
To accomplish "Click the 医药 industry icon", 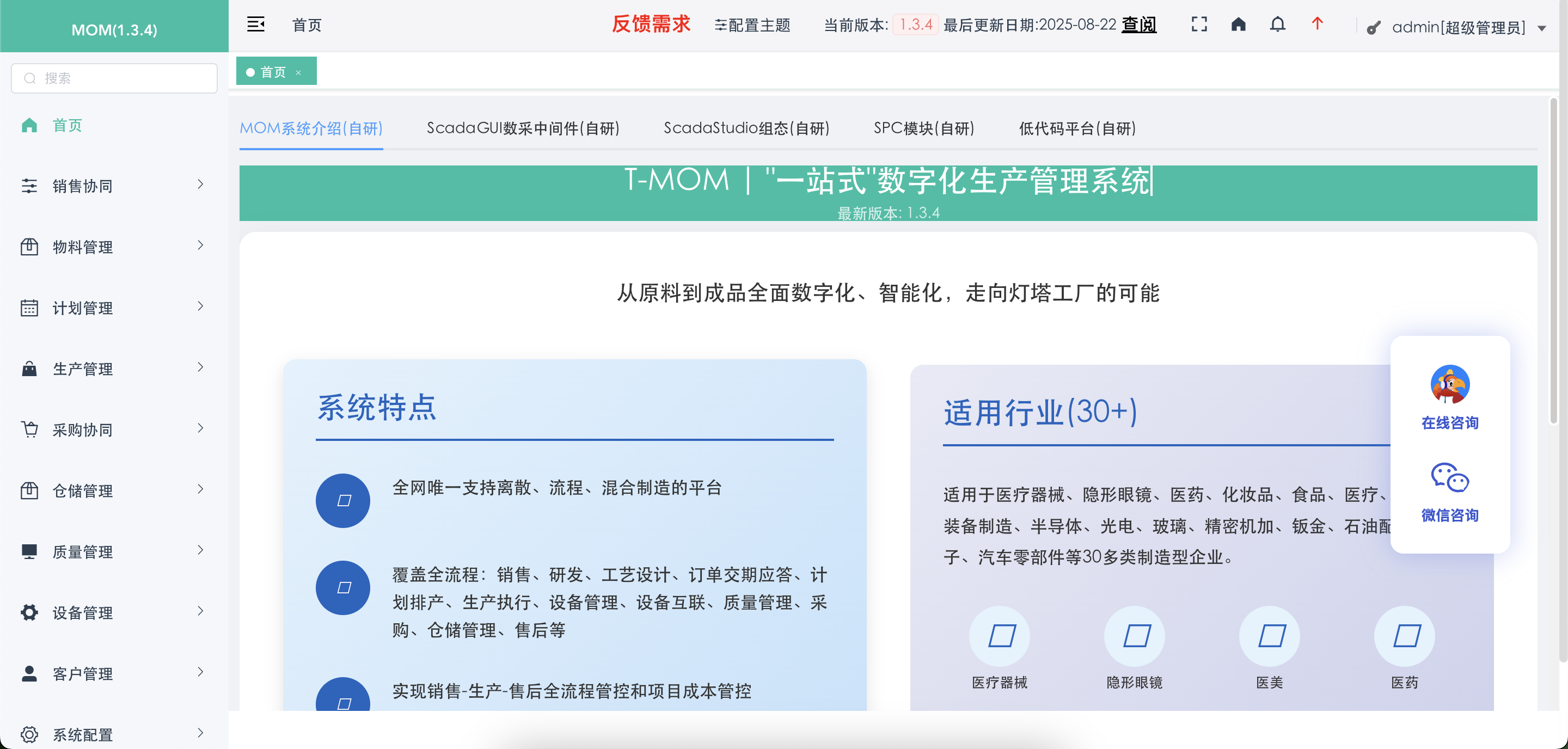I will pyautogui.click(x=1405, y=636).
